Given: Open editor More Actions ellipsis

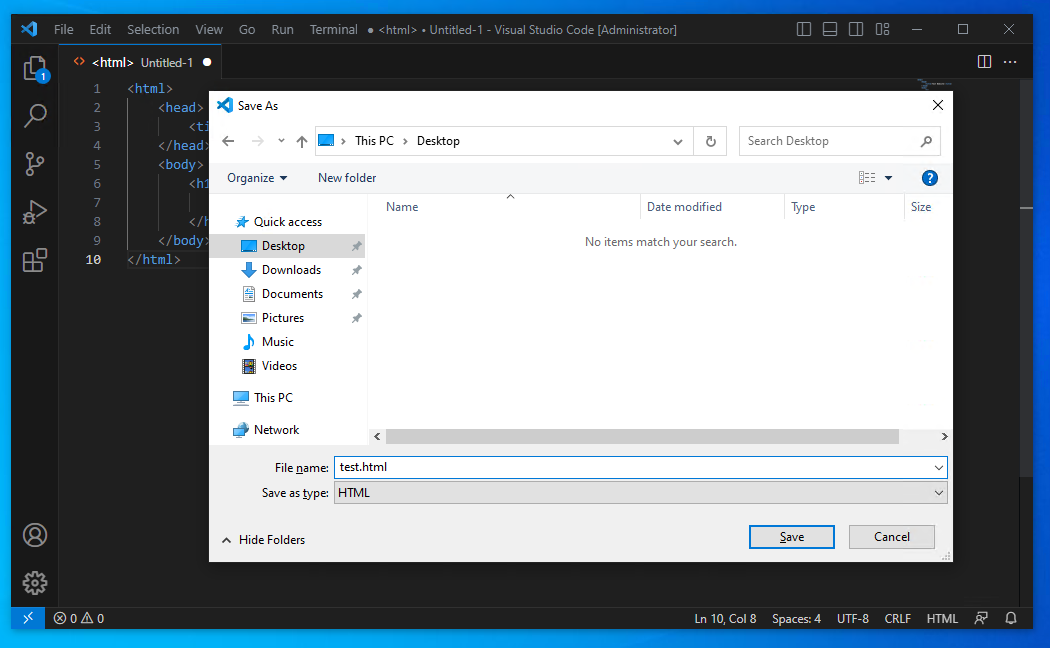Looking at the screenshot, I should (x=1010, y=62).
